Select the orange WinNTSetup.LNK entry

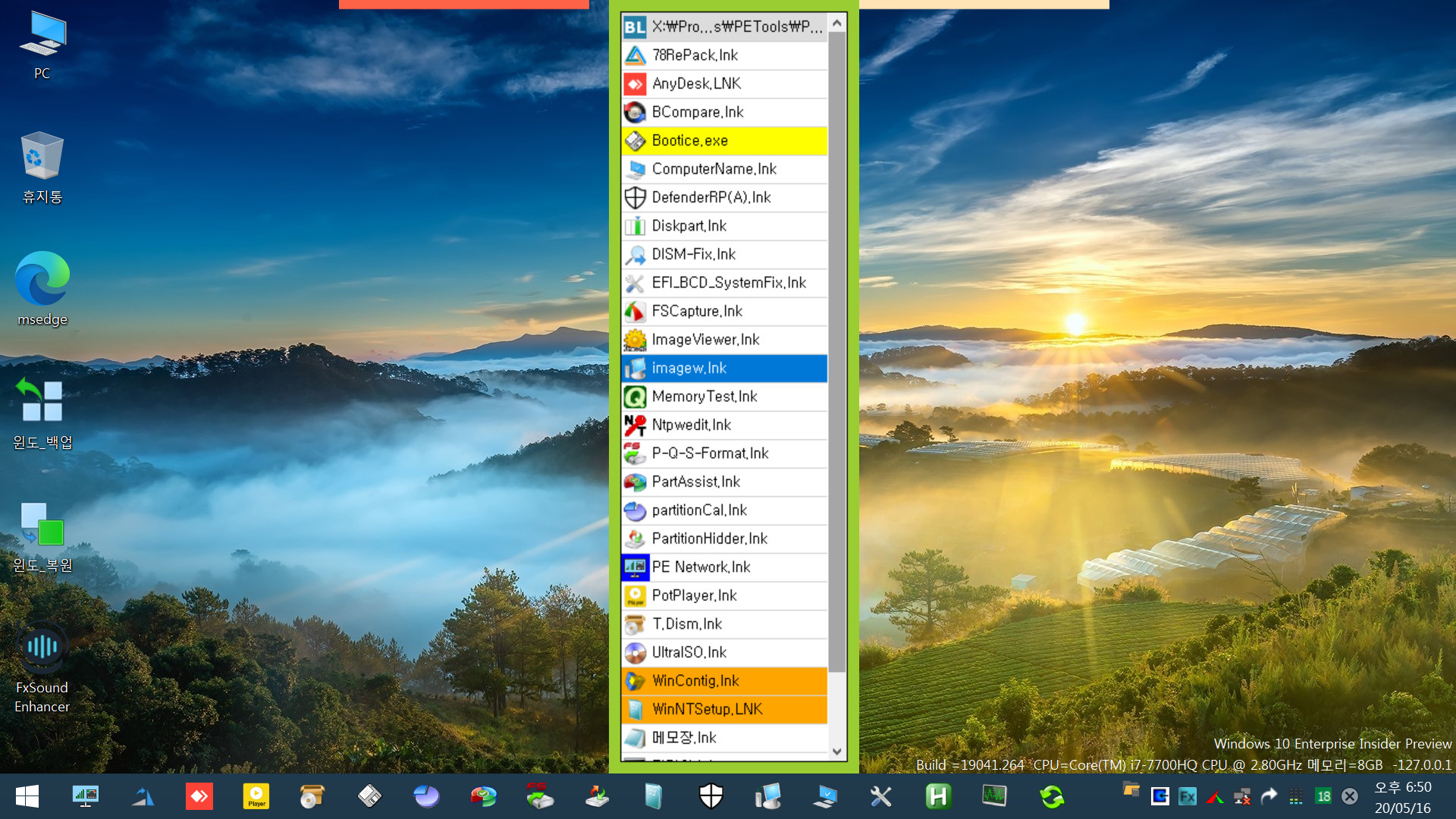(724, 709)
